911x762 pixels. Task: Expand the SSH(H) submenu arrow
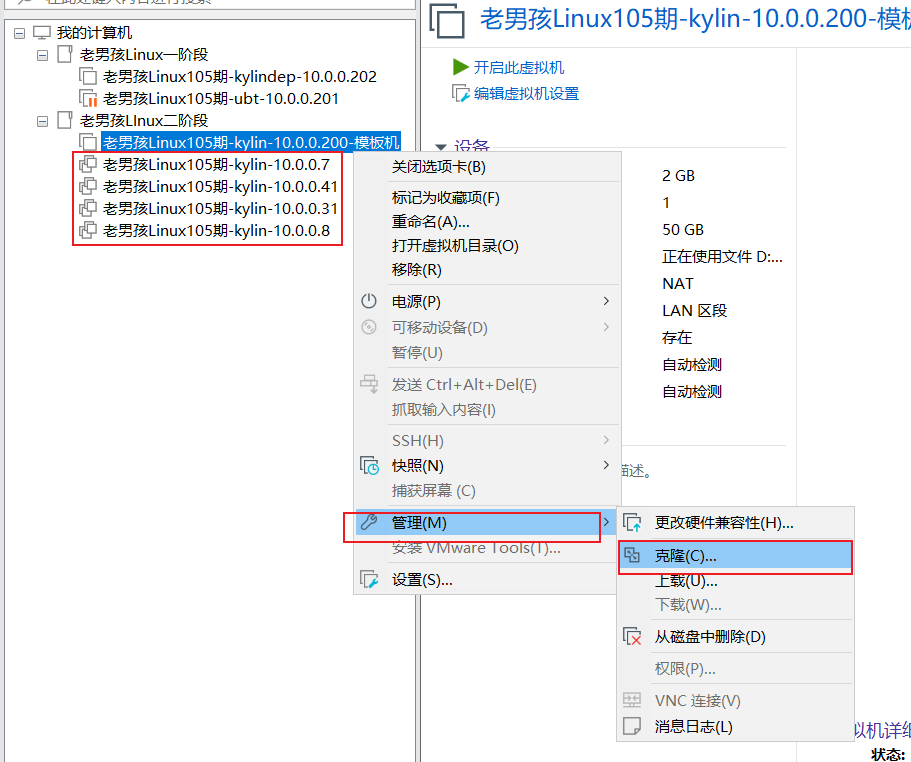pos(606,440)
